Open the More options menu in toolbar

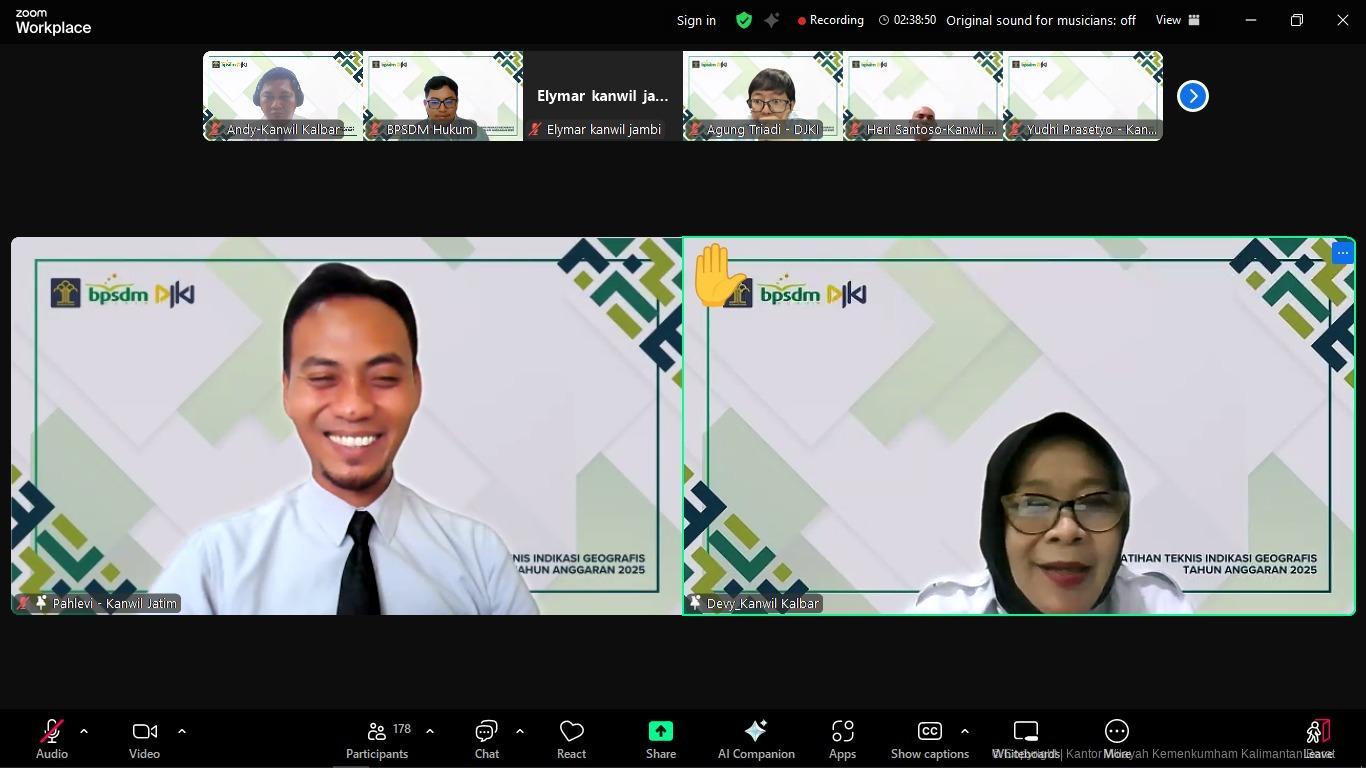1116,739
